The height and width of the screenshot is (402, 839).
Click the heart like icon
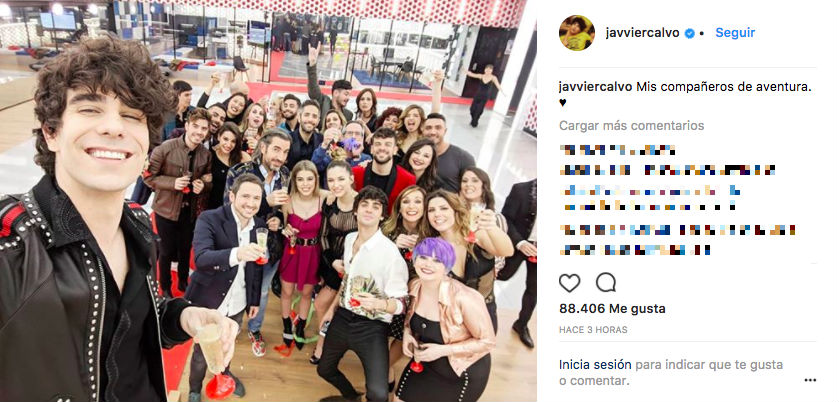[569, 283]
